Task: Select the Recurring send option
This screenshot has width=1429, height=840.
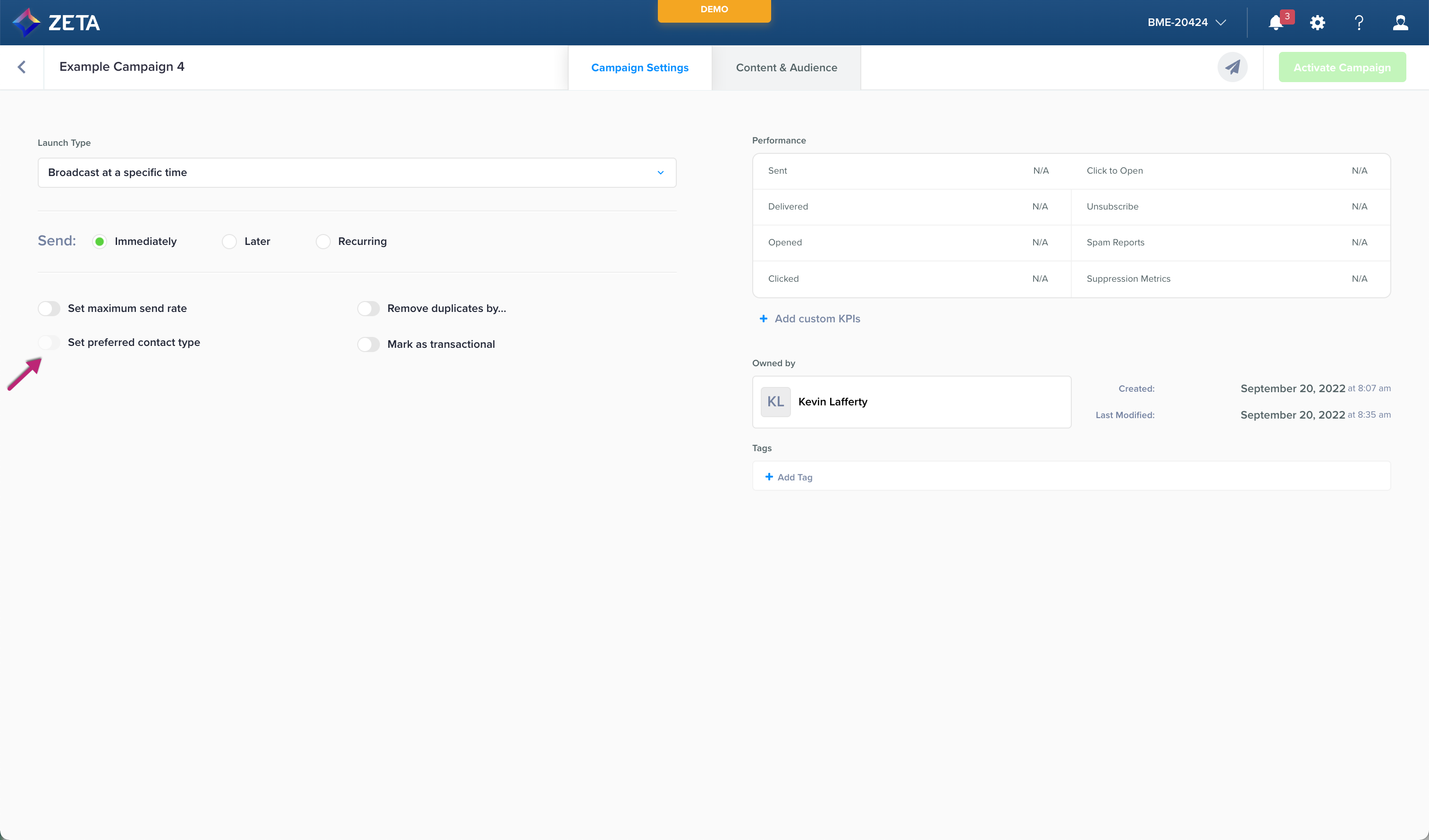Action: [x=323, y=242]
